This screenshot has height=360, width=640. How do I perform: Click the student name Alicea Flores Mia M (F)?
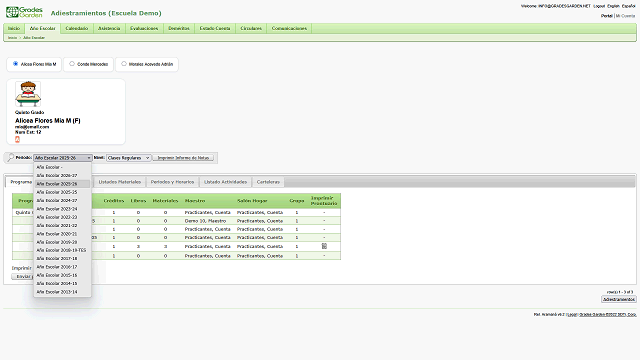click(48, 120)
